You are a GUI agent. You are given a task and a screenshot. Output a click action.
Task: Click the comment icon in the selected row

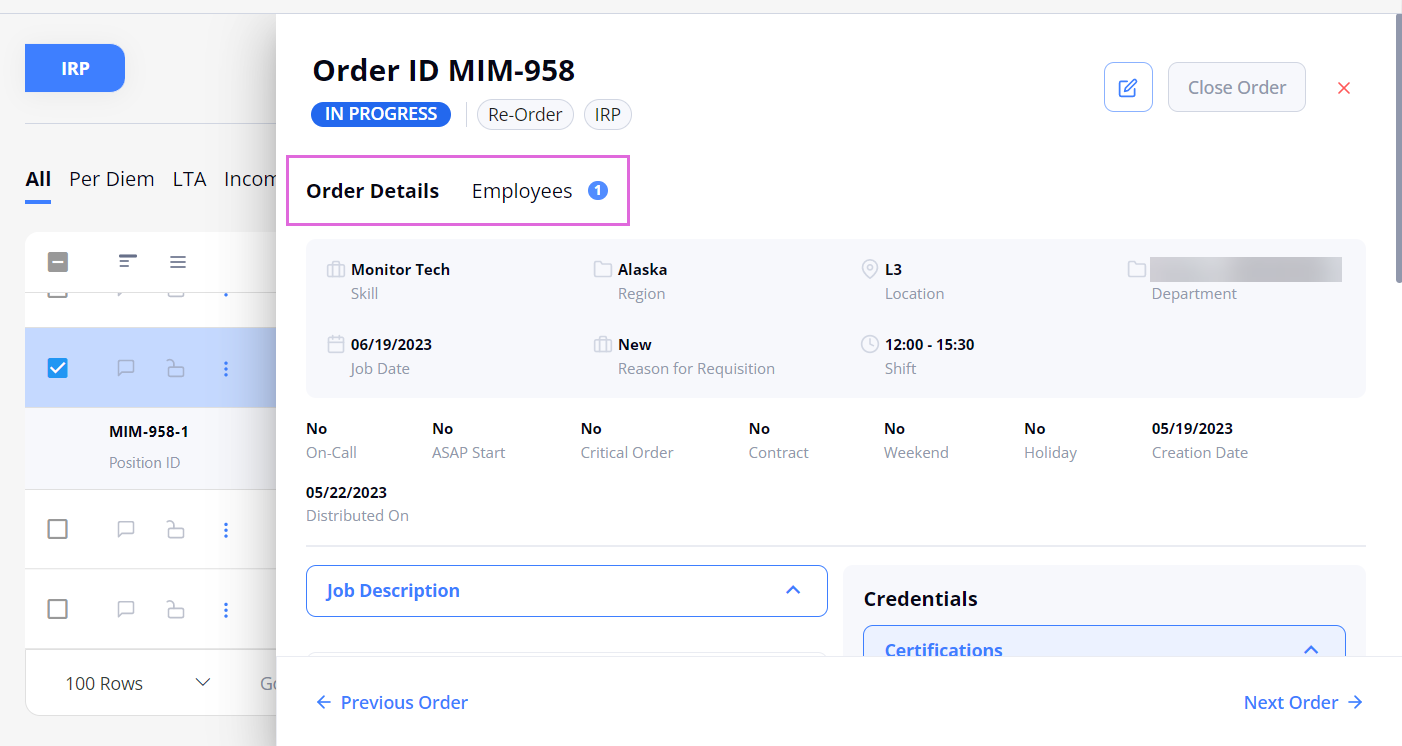[126, 368]
